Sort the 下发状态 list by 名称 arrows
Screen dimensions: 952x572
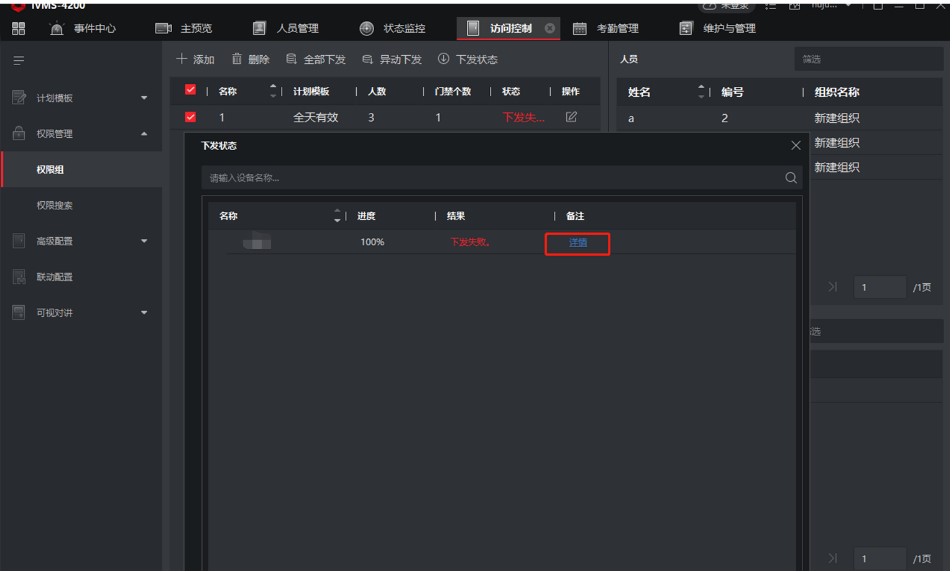(337, 216)
